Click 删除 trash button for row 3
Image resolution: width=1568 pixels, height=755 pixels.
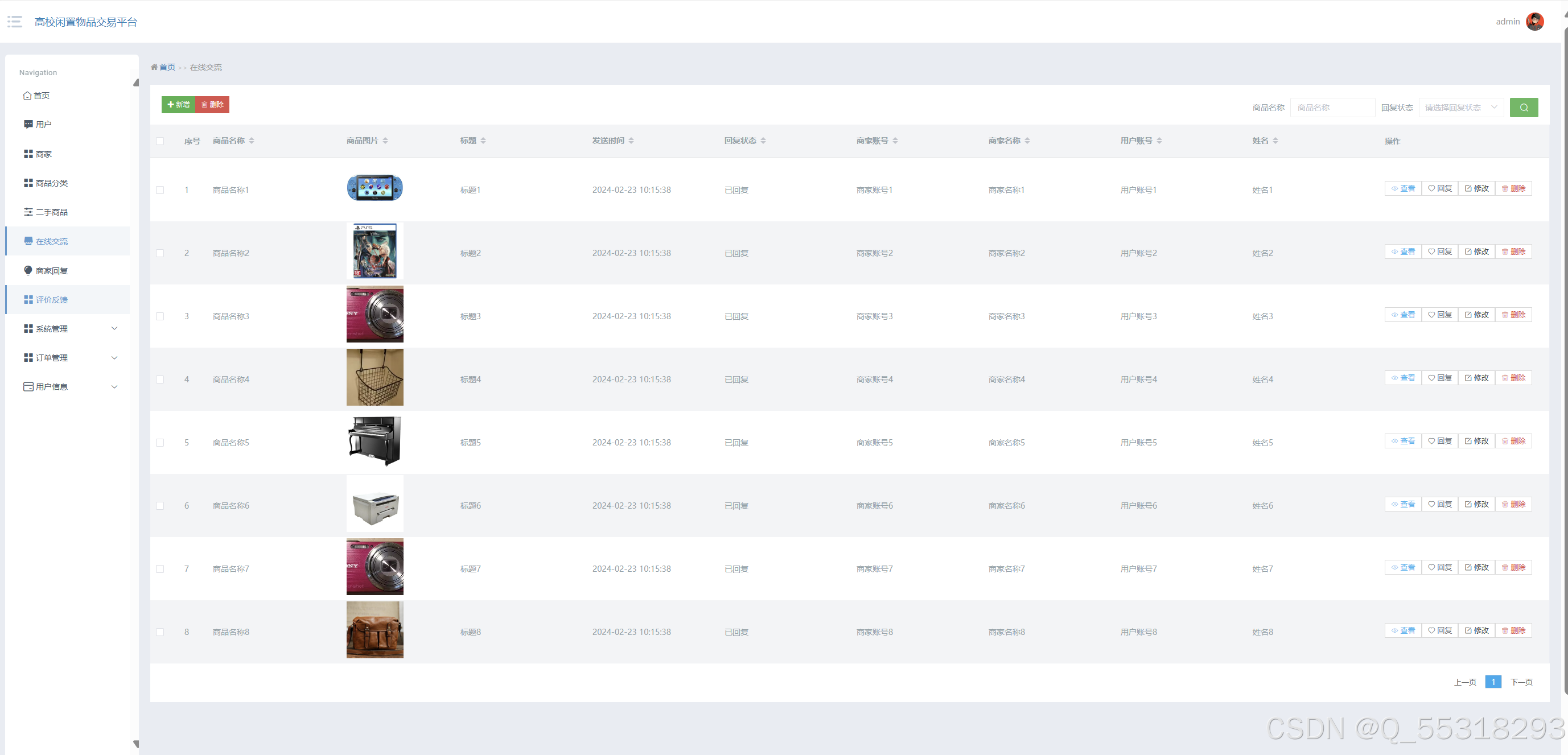[x=1513, y=315]
